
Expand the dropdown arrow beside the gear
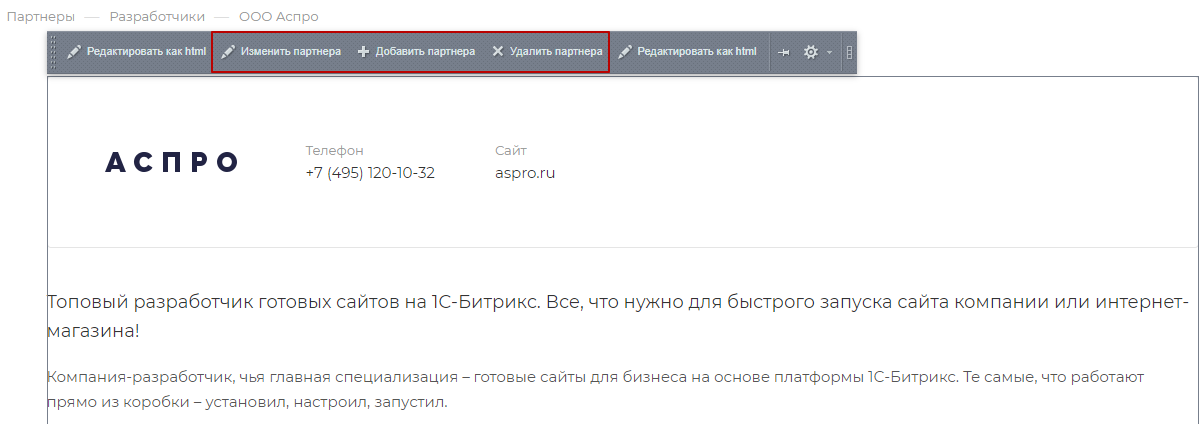(x=829, y=53)
